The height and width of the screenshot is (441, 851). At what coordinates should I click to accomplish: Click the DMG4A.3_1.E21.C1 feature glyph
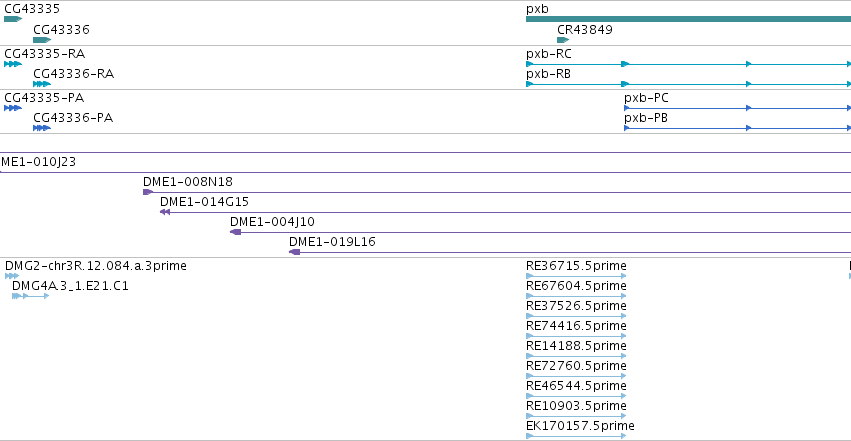30,296
